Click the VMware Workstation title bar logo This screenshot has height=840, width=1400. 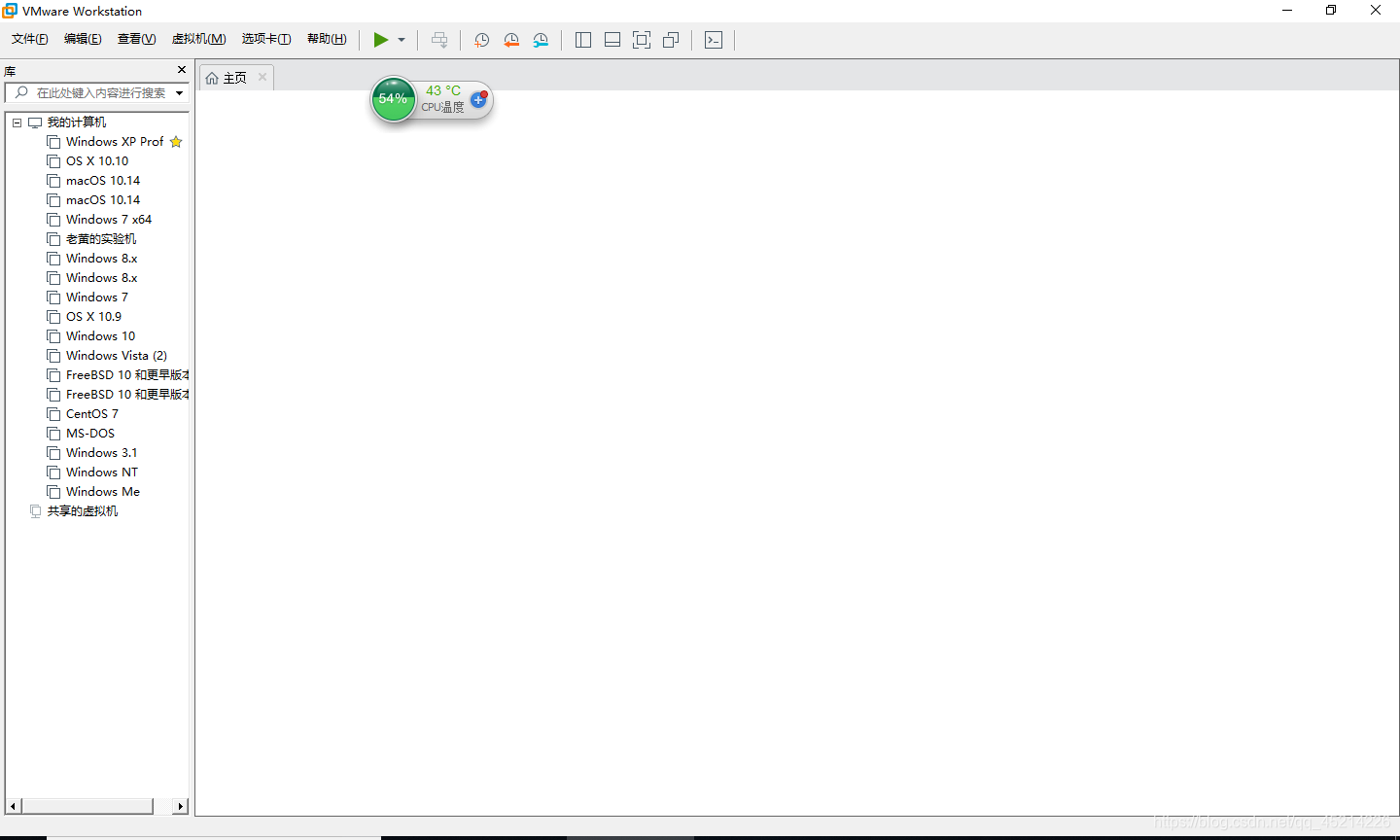click(10, 11)
